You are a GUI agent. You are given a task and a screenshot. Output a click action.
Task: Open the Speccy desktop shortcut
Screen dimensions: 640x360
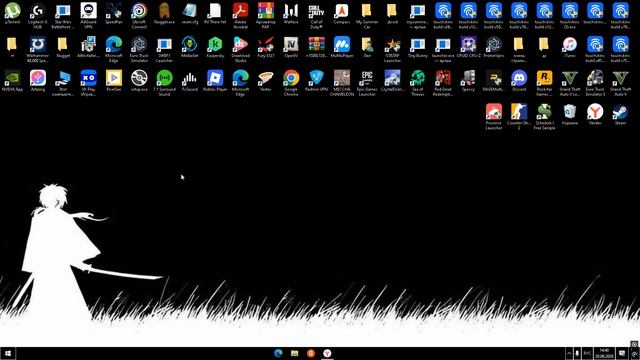468,81
